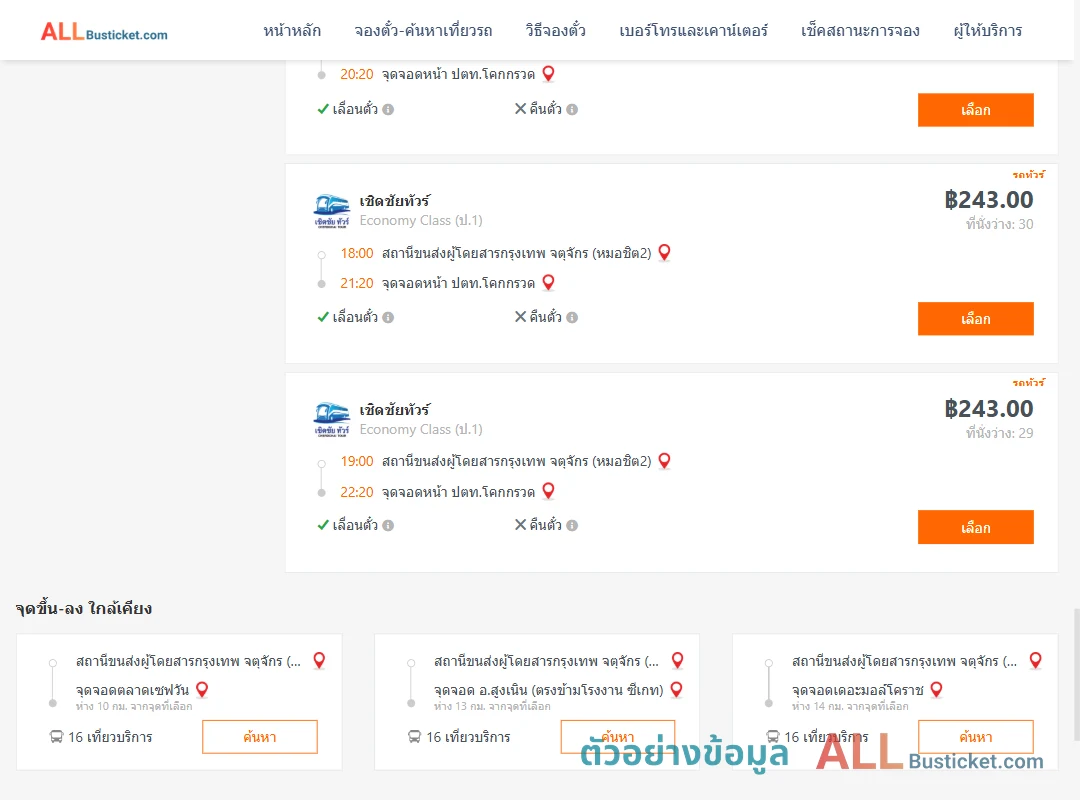This screenshot has width=1080, height=800.
Task: Open เช็คสถานะการจอง menu item
Action: (860, 31)
